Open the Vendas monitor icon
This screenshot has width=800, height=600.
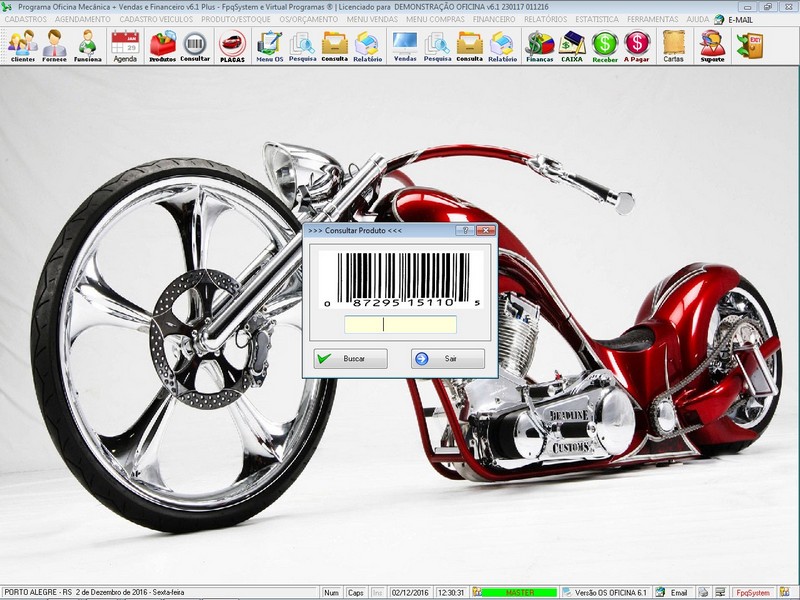click(x=405, y=46)
